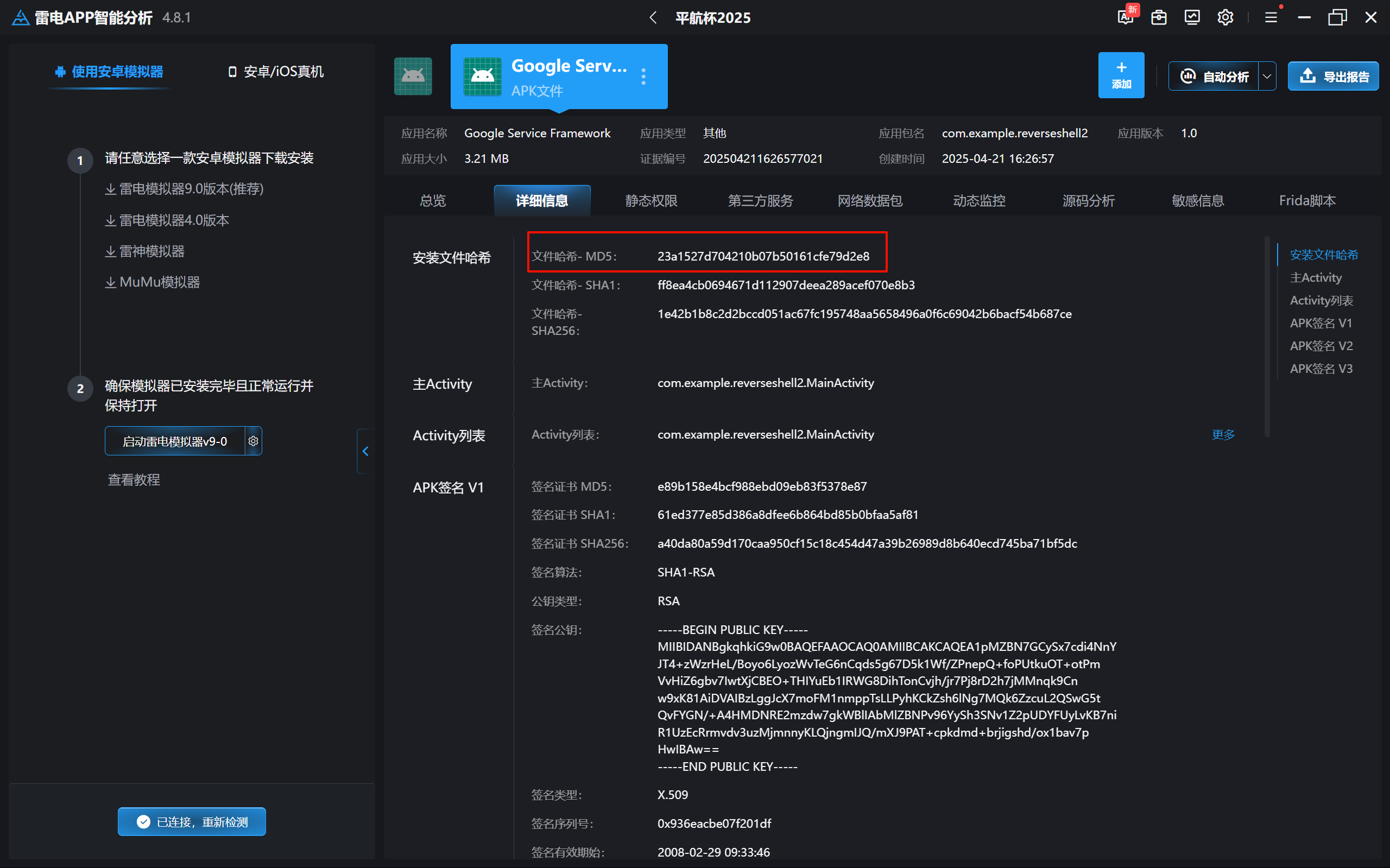
Task: Collapse the left panel with chevron handle
Action: 365,451
